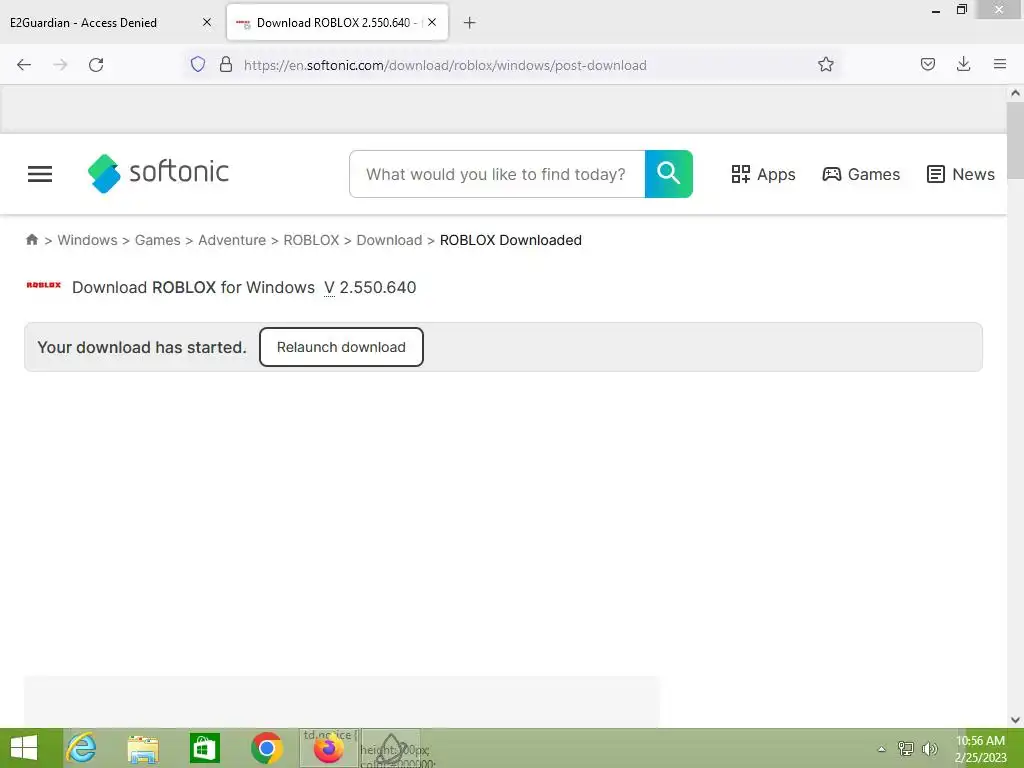Viewport: 1024px width, 768px height.
Task: Click the ROBLOX logo icon
Action: pos(44,285)
